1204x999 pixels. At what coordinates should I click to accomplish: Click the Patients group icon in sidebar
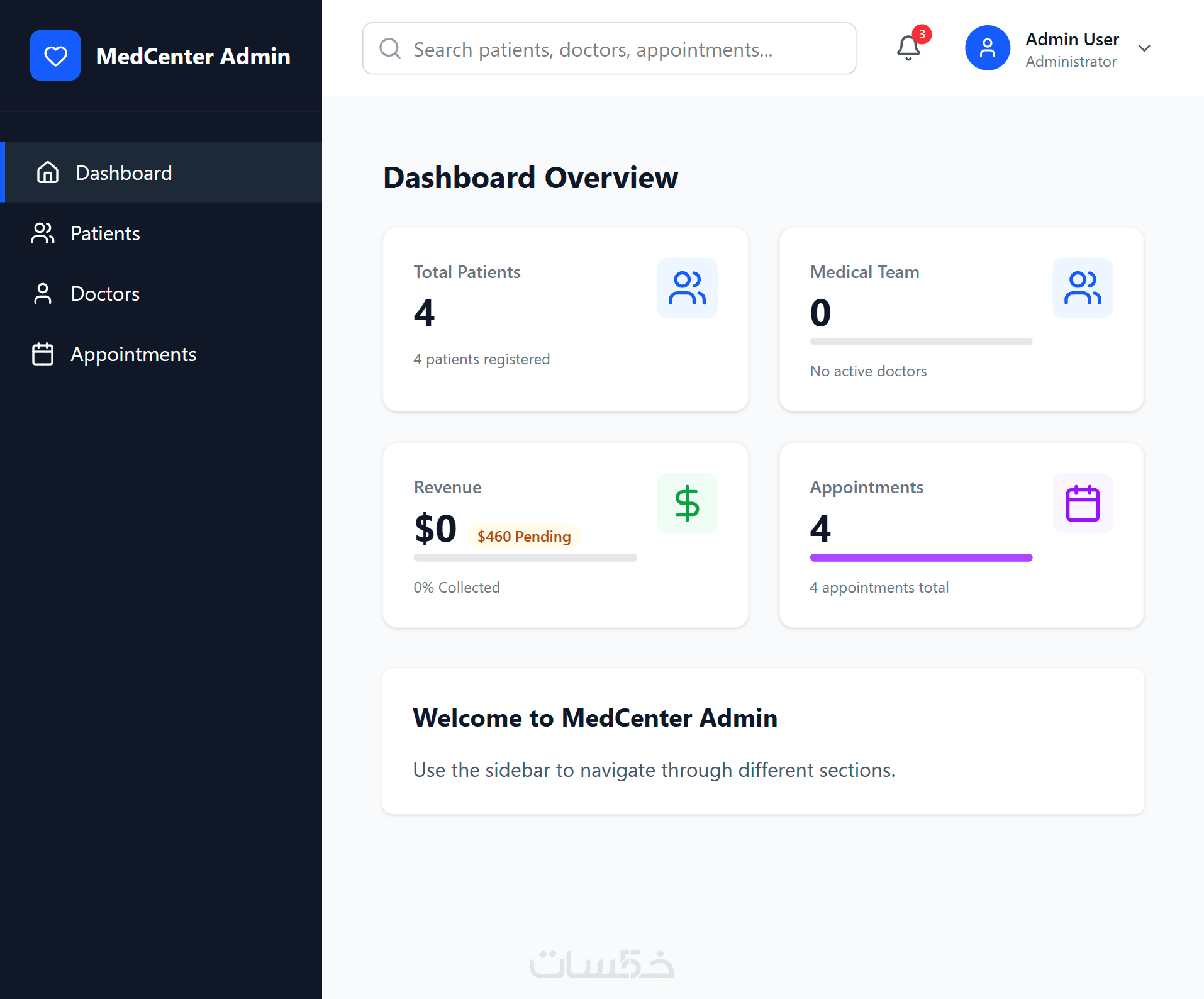pos(43,233)
